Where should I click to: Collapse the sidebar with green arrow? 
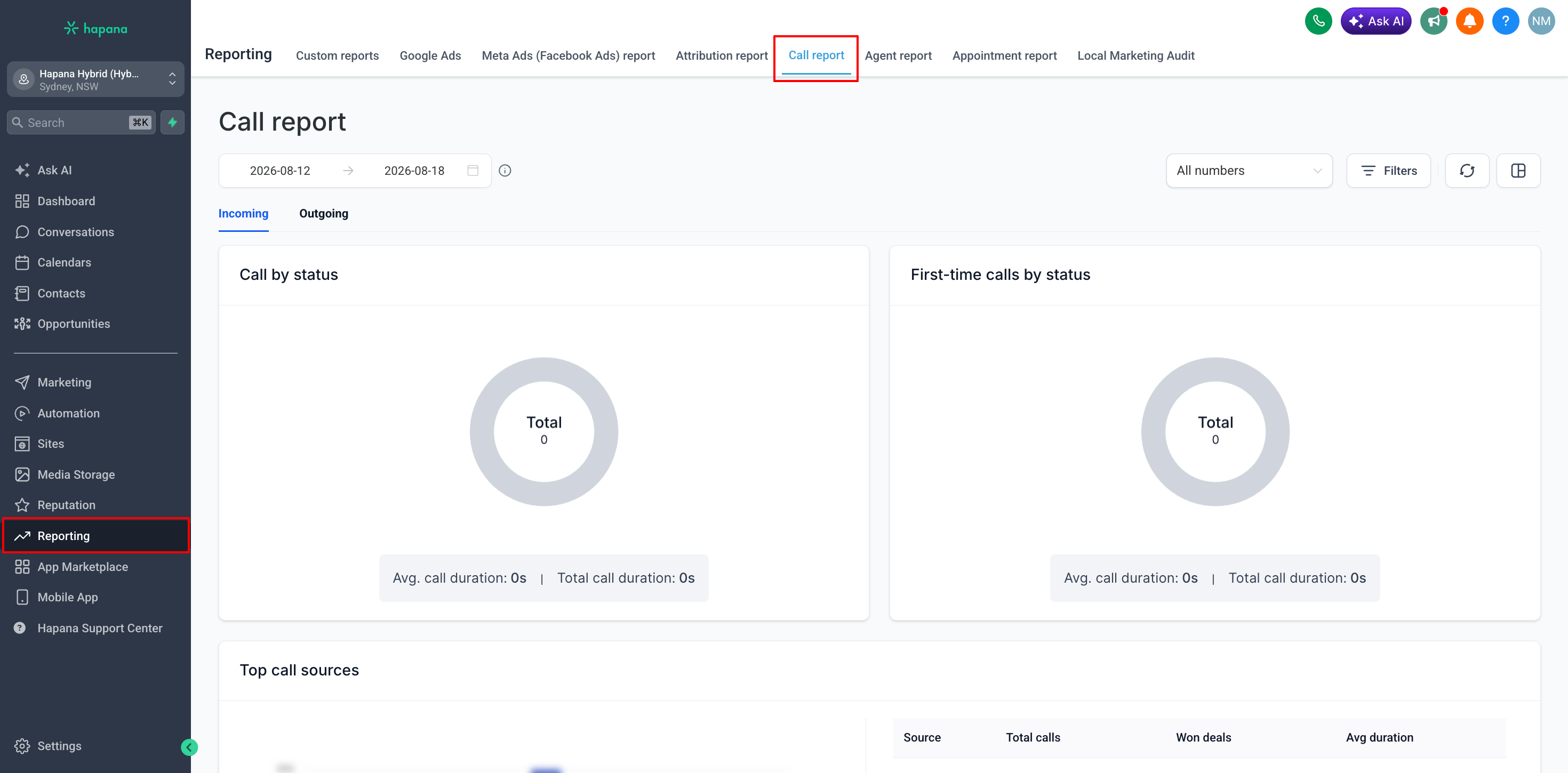pyautogui.click(x=189, y=747)
